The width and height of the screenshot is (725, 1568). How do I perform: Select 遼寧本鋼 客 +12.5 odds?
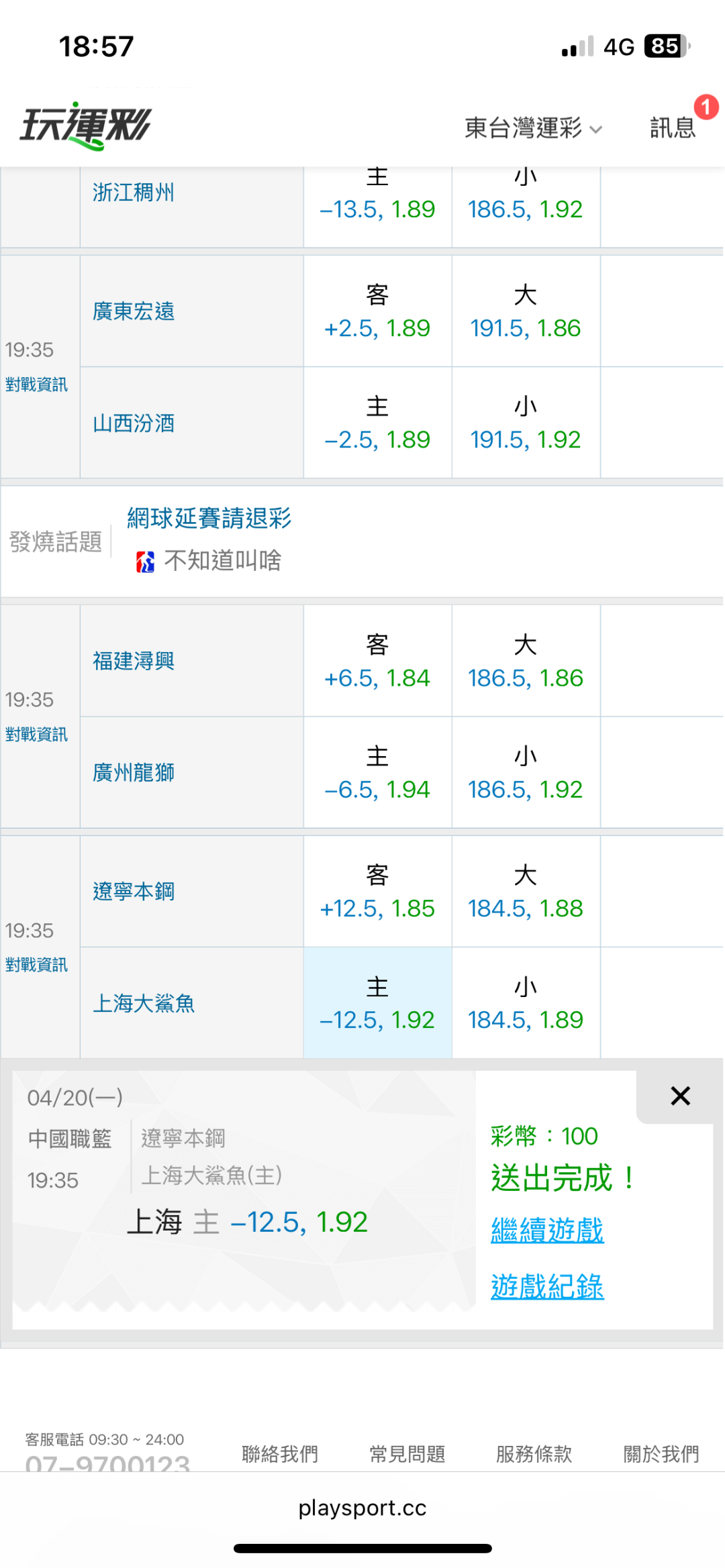point(377,892)
